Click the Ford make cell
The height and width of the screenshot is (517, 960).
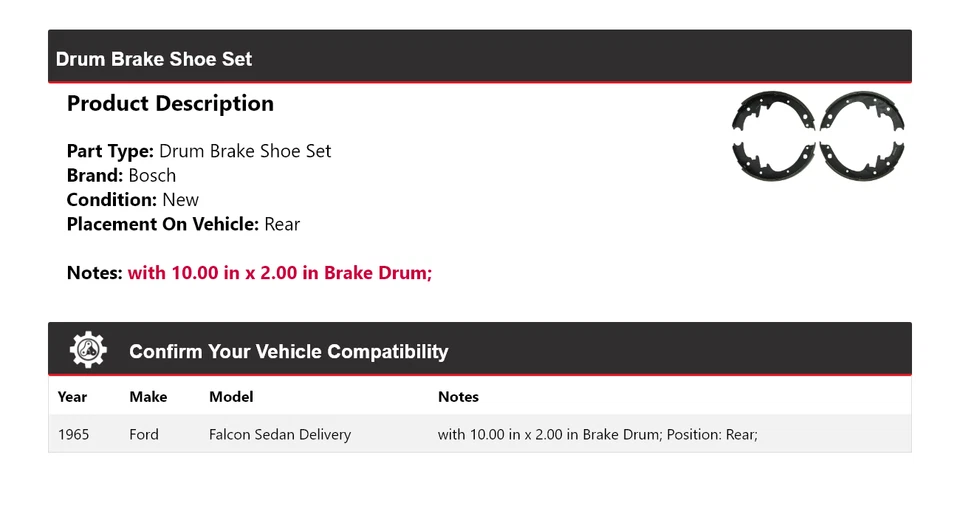[x=144, y=435]
